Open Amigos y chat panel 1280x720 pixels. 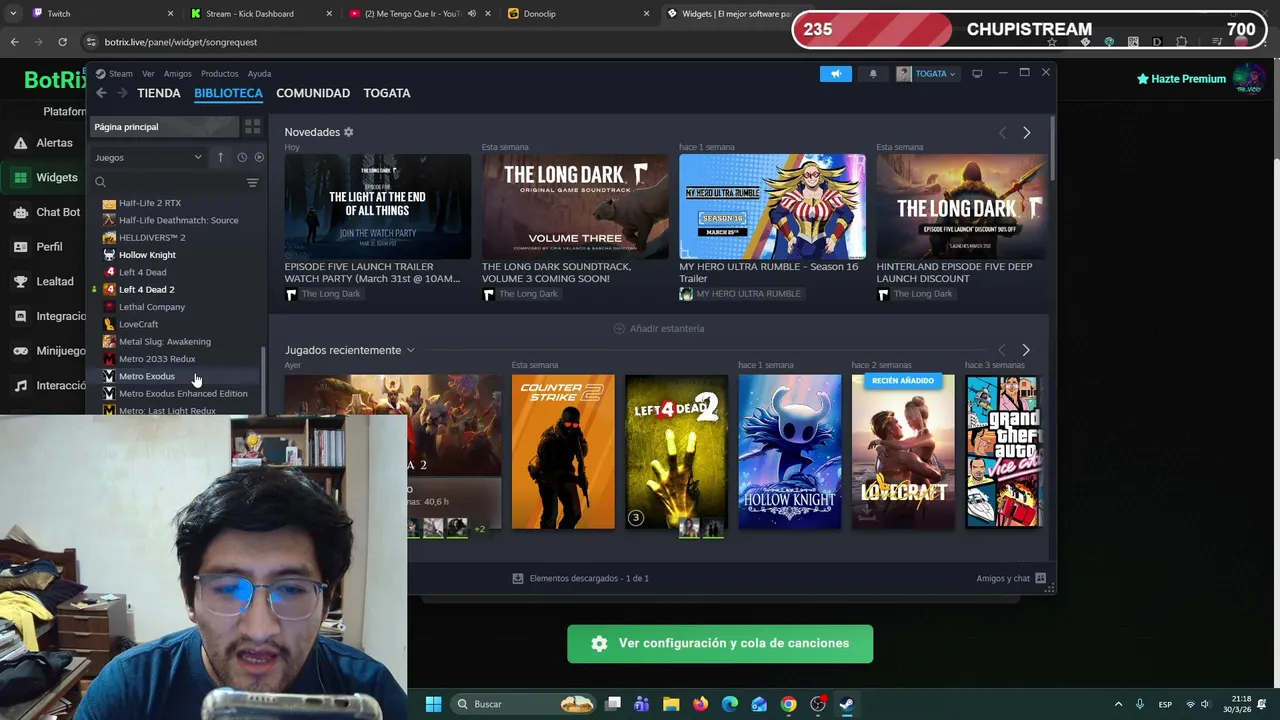1011,578
